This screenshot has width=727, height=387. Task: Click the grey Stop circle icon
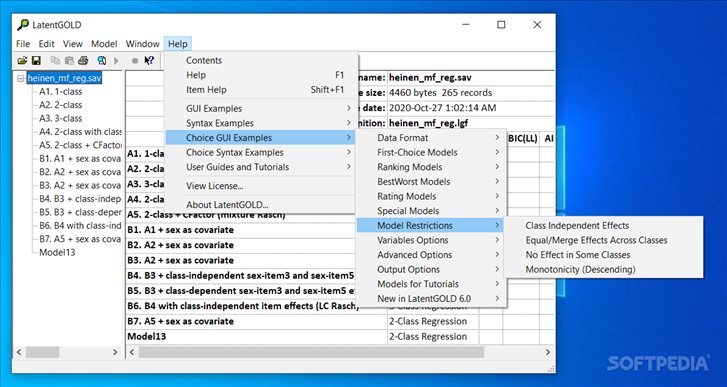tap(135, 61)
